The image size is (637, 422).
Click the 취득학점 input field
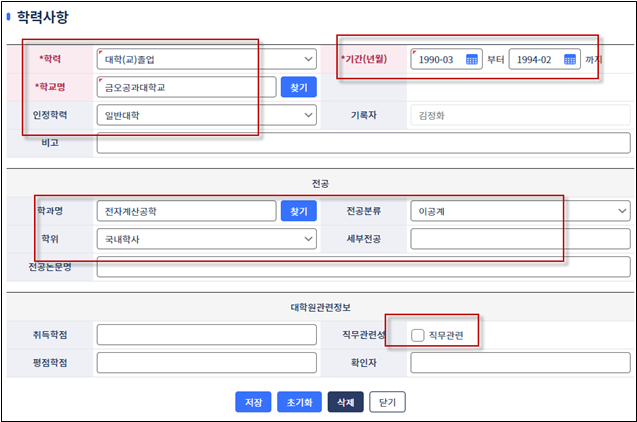pyautogui.click(x=207, y=335)
